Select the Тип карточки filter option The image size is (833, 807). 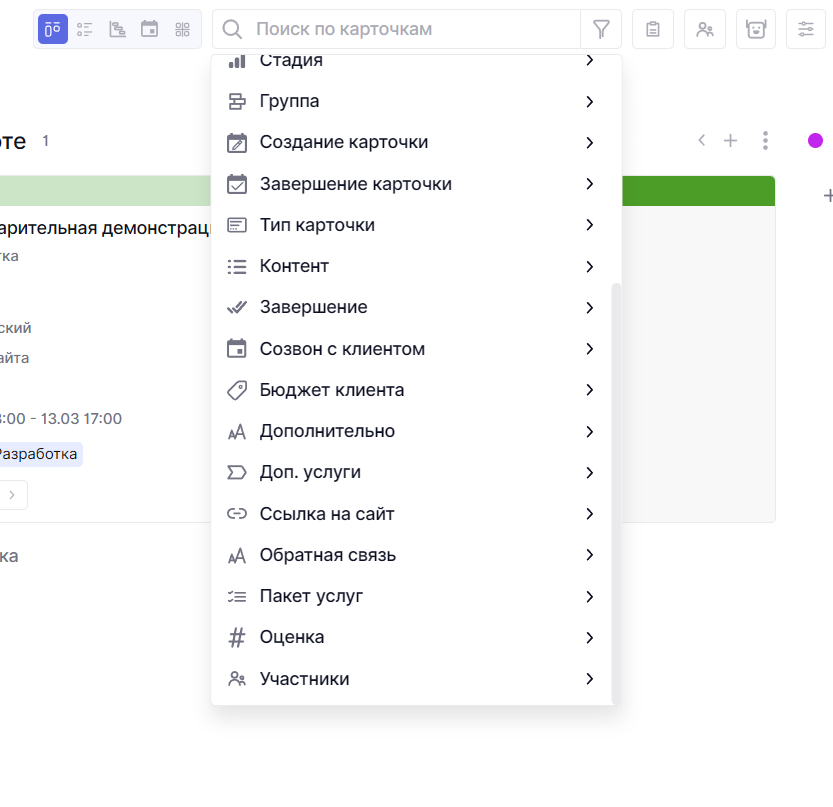click(317, 225)
